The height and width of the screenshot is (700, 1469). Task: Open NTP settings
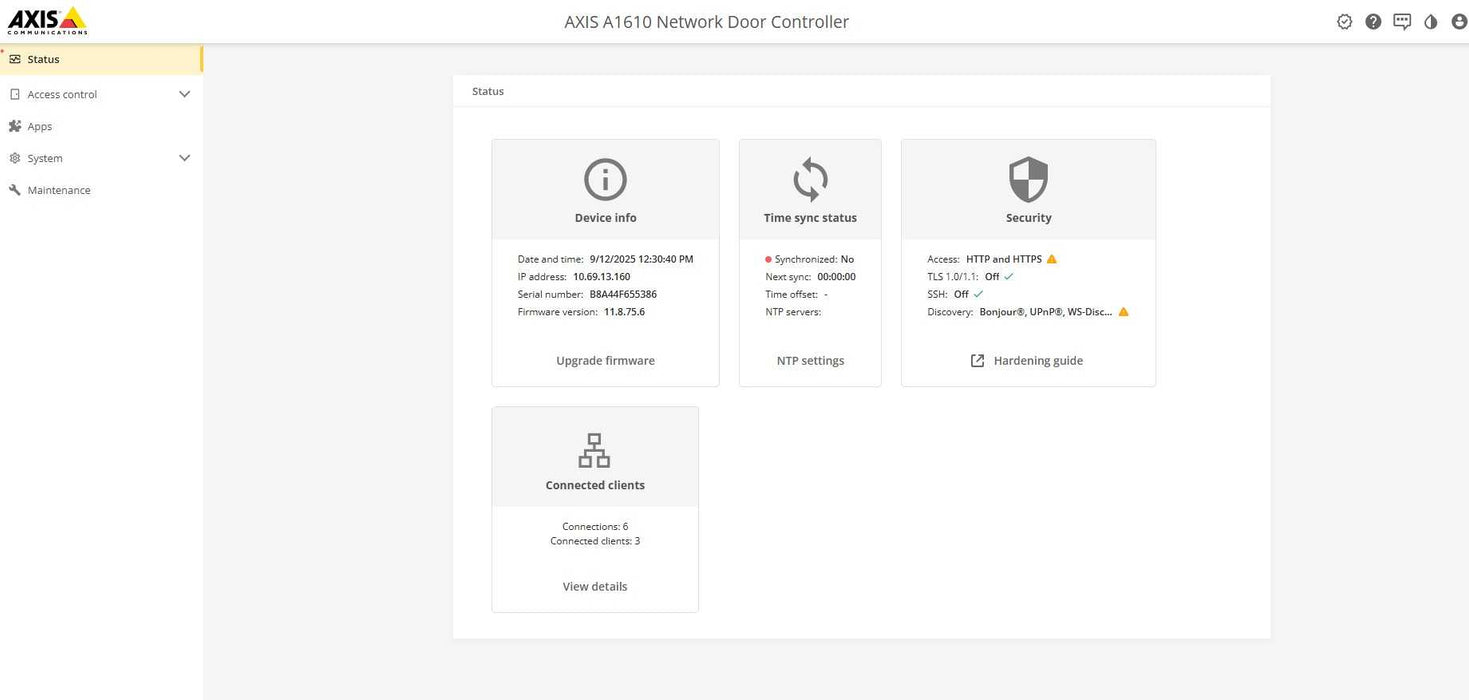[810, 361]
